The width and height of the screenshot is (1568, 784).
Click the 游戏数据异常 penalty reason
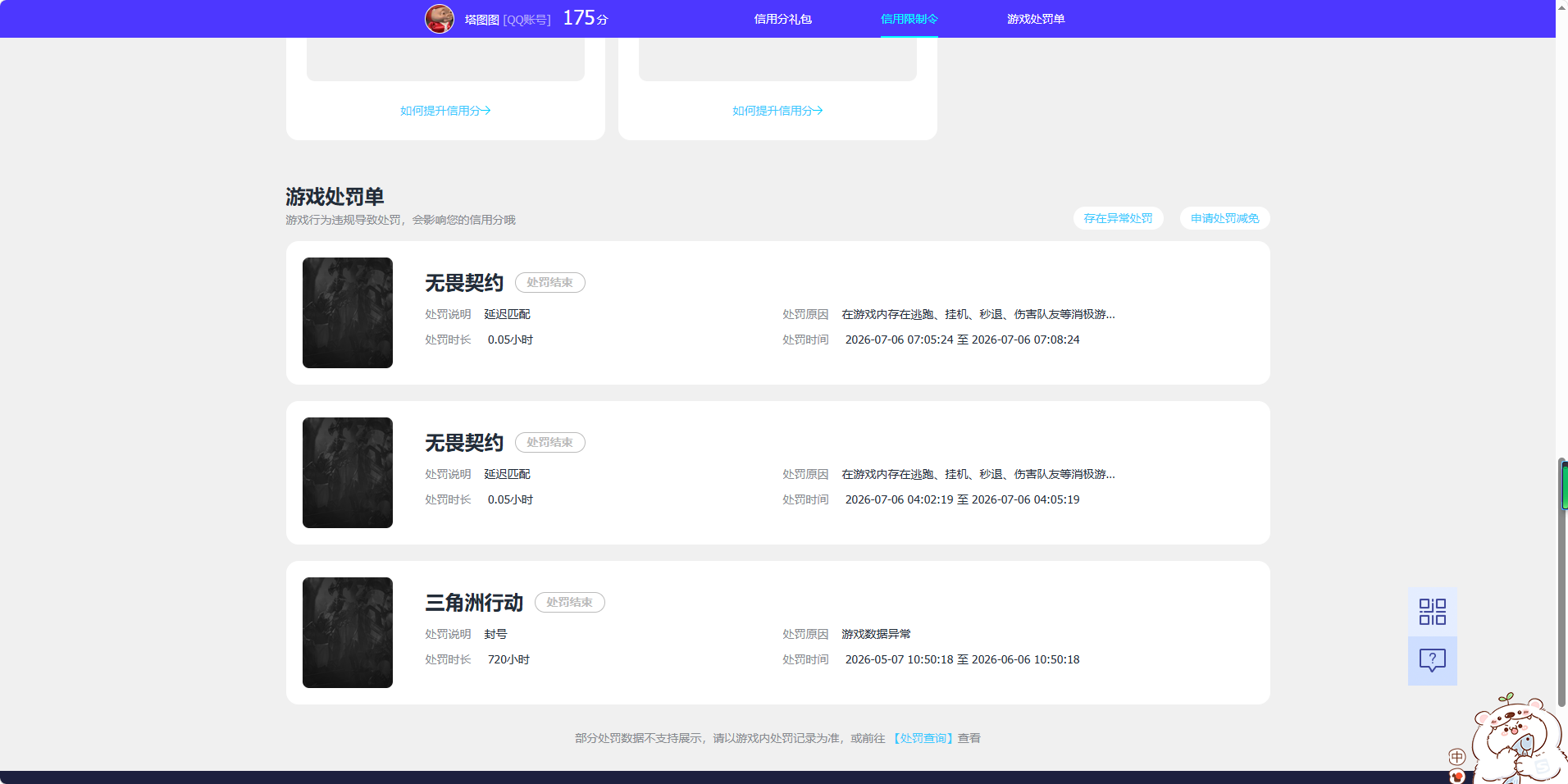[876, 634]
